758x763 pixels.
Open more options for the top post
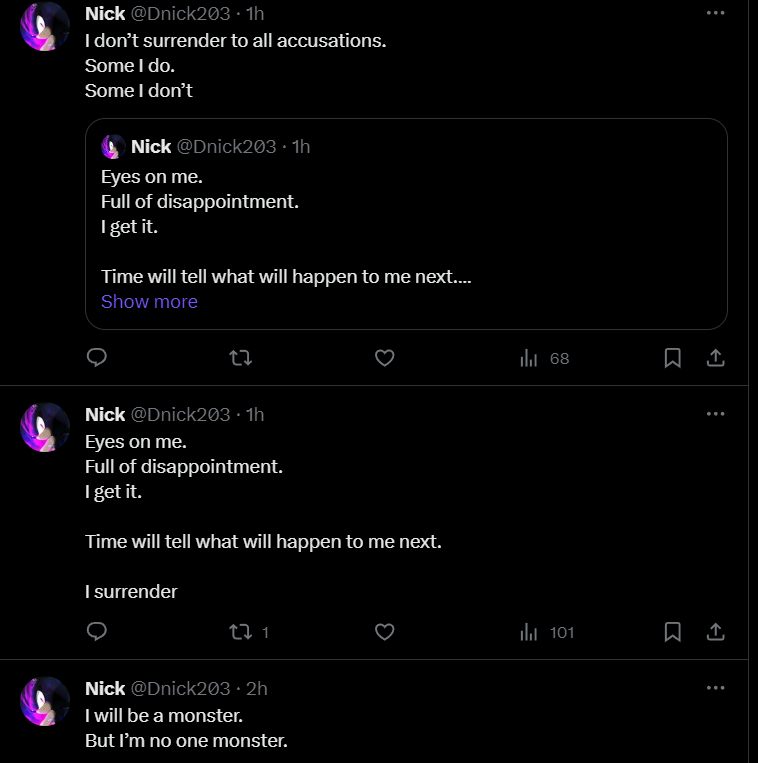click(715, 13)
